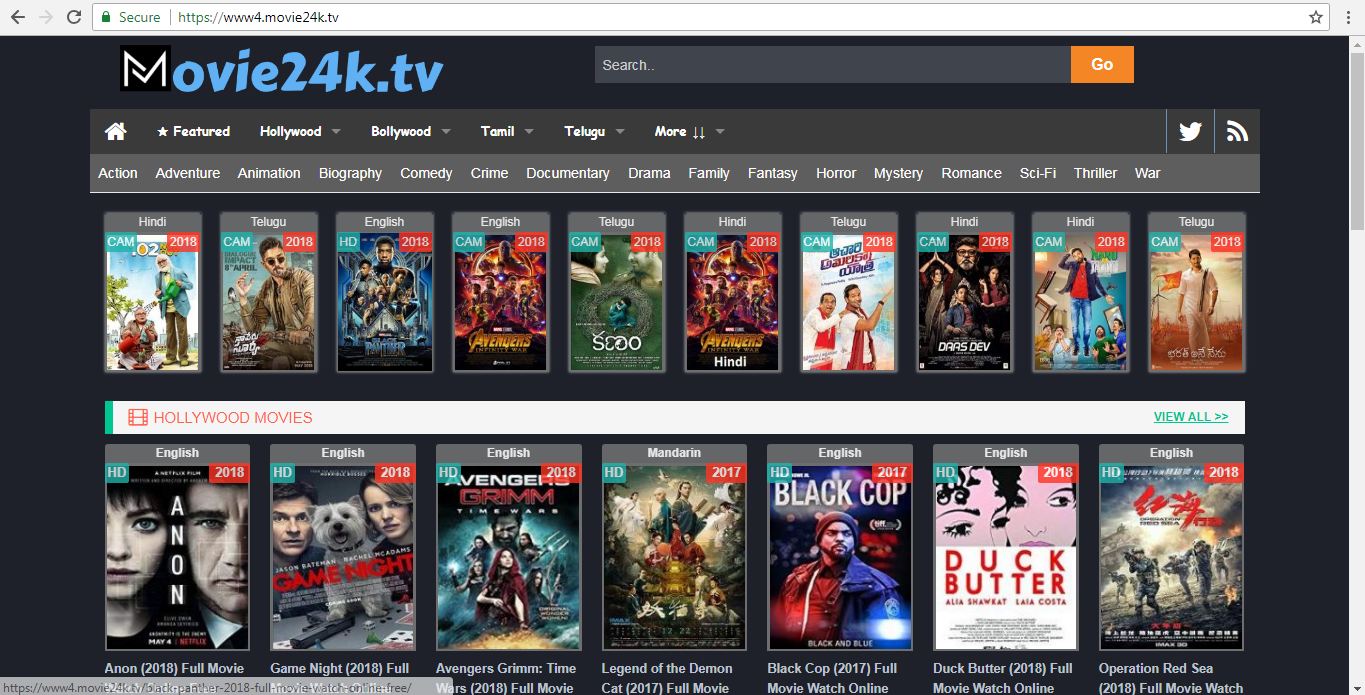Image resolution: width=1365 pixels, height=695 pixels.
Task: Expand the Bollywood dropdown menu
Action: pos(410,131)
